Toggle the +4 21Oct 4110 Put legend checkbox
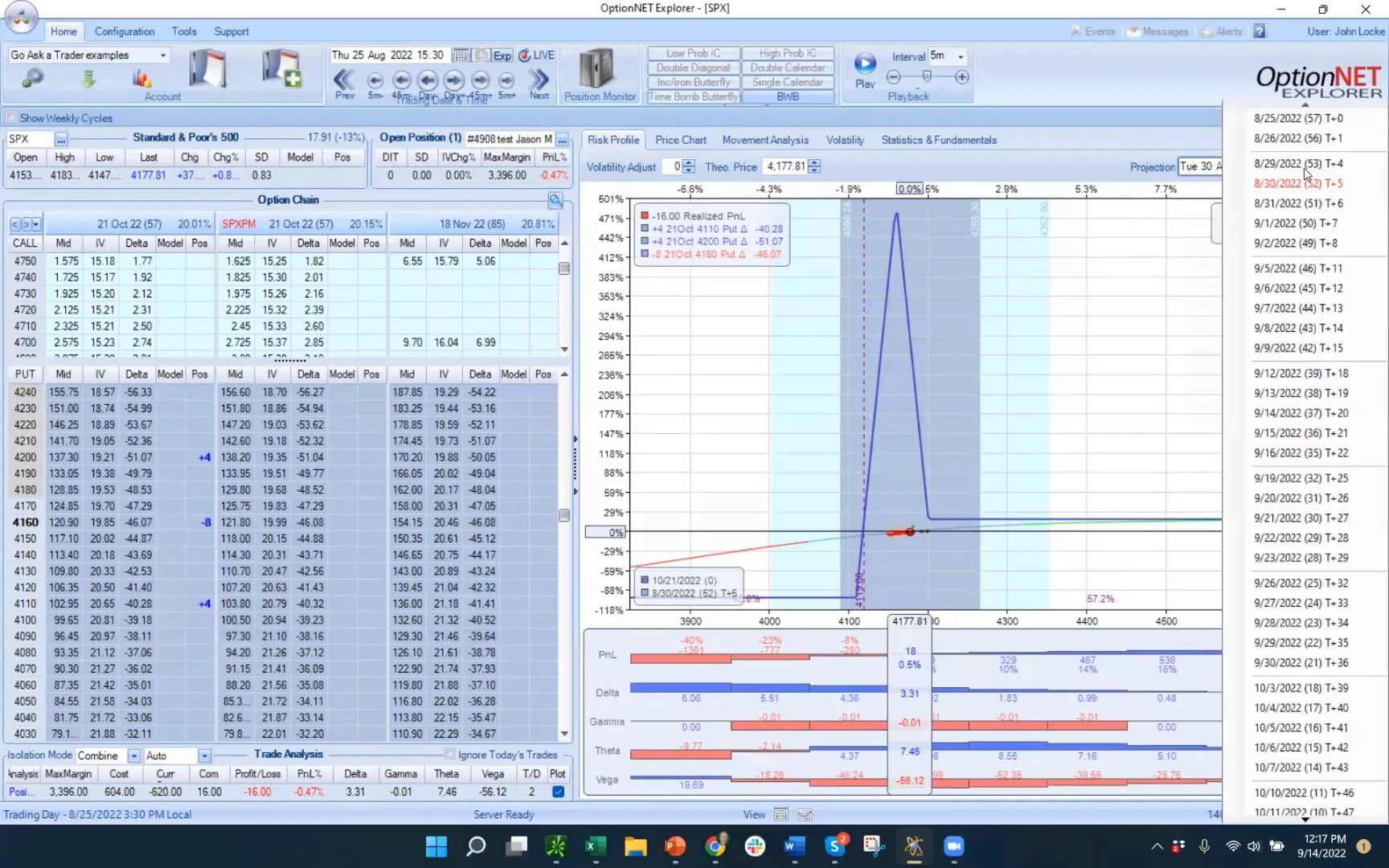This screenshot has height=868, width=1389. pos(645,229)
